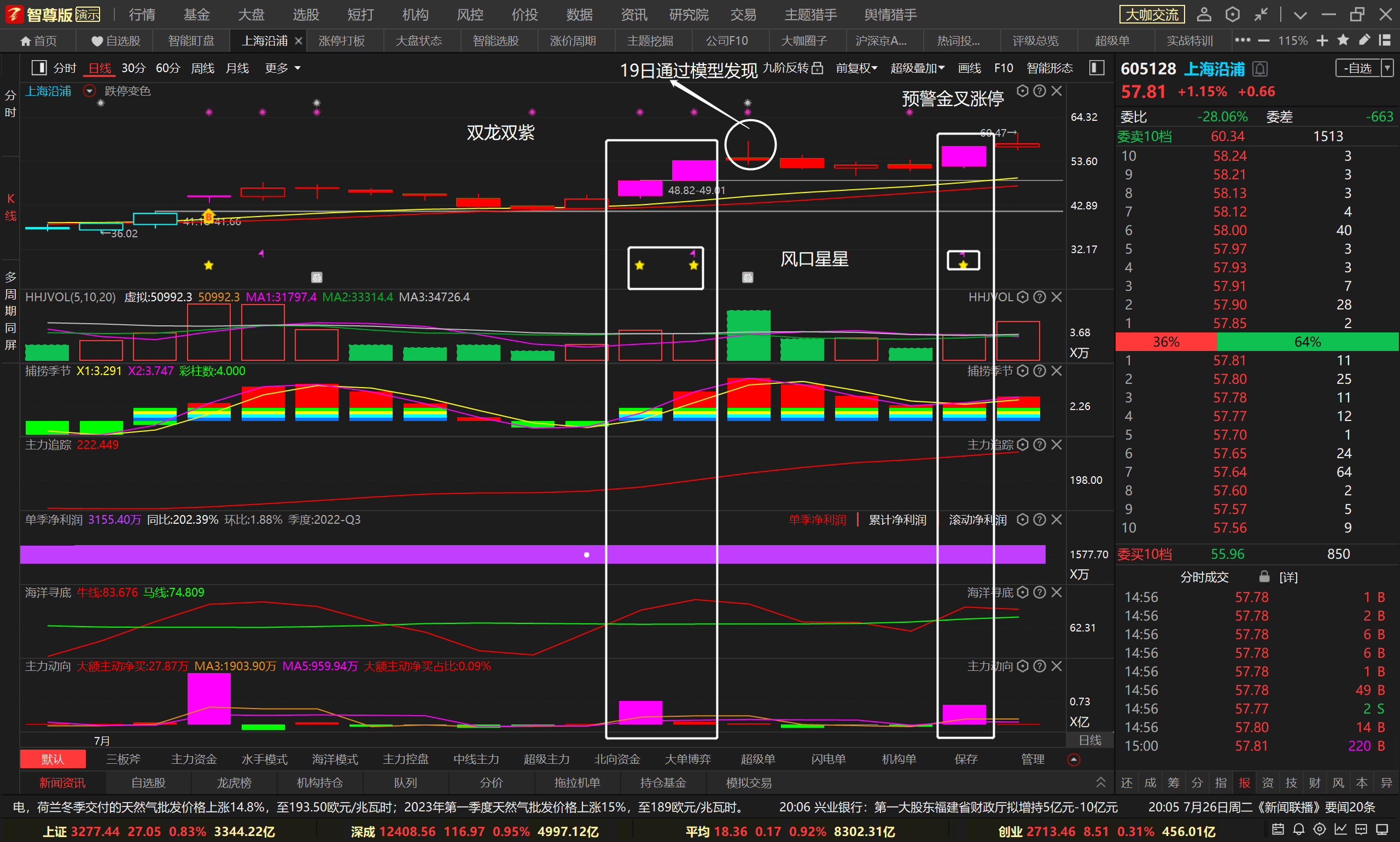Click the red 36% sell ratio bar
The width and height of the screenshot is (1400, 842).
pos(1166,342)
